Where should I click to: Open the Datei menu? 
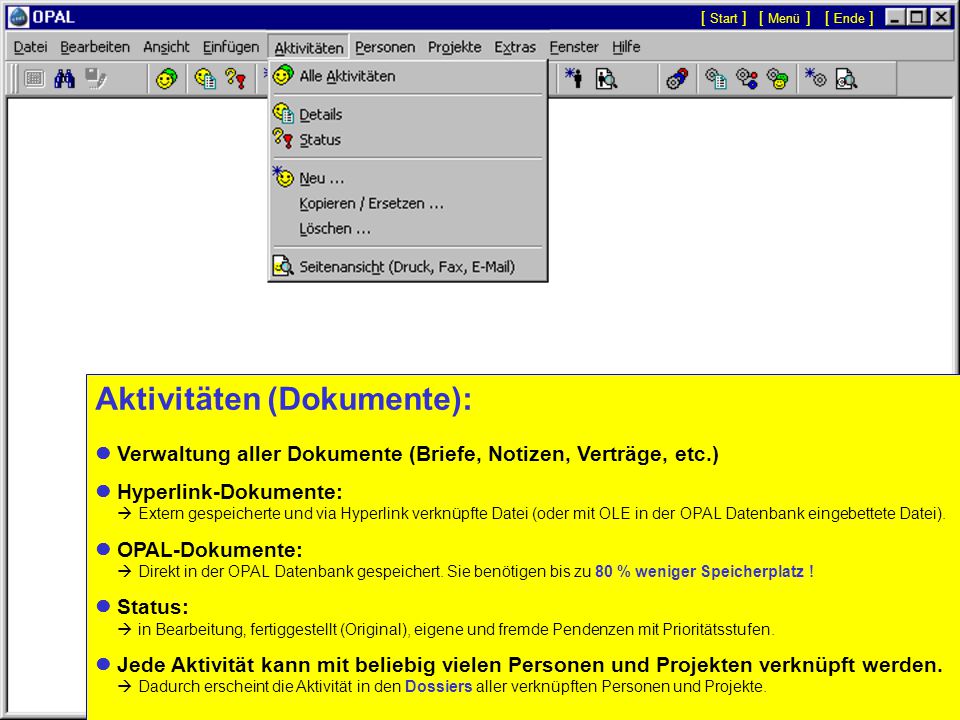(30, 47)
